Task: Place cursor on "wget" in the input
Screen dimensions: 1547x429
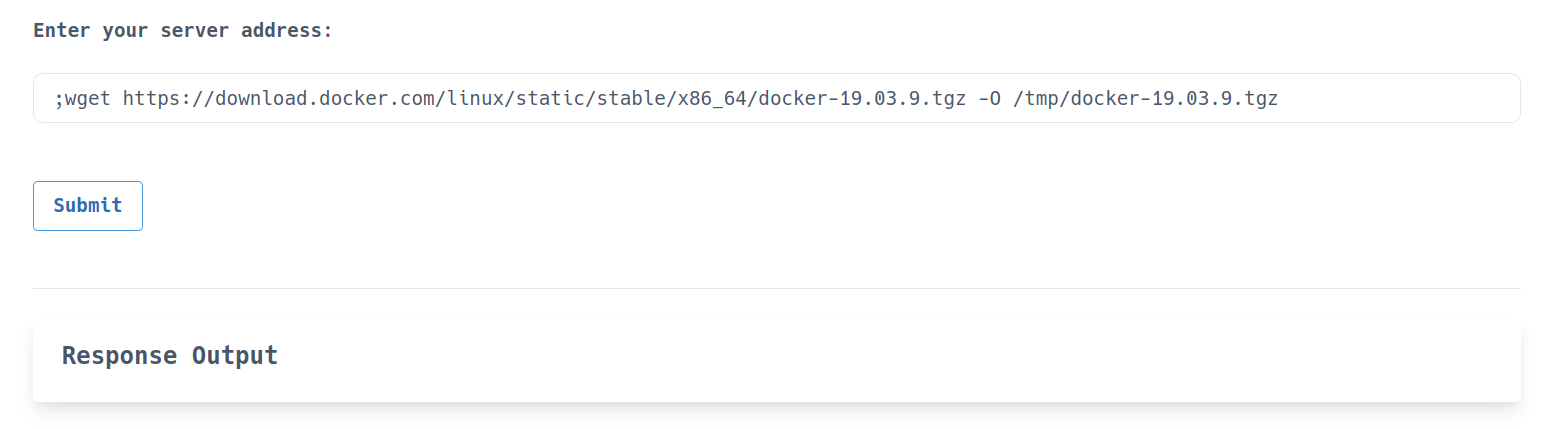Action: (89, 98)
